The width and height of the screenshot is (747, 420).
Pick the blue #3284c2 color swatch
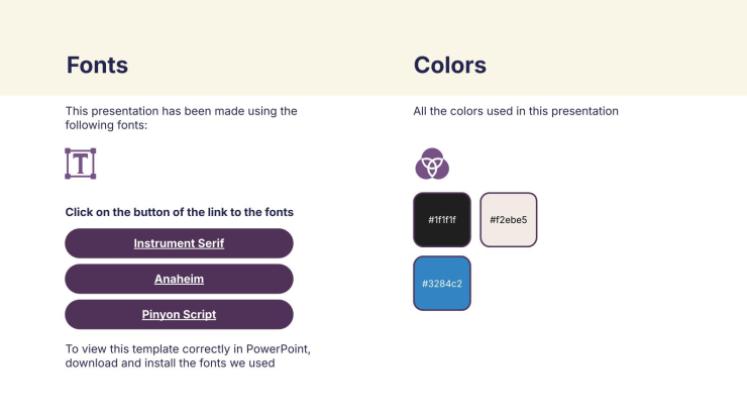point(441,283)
